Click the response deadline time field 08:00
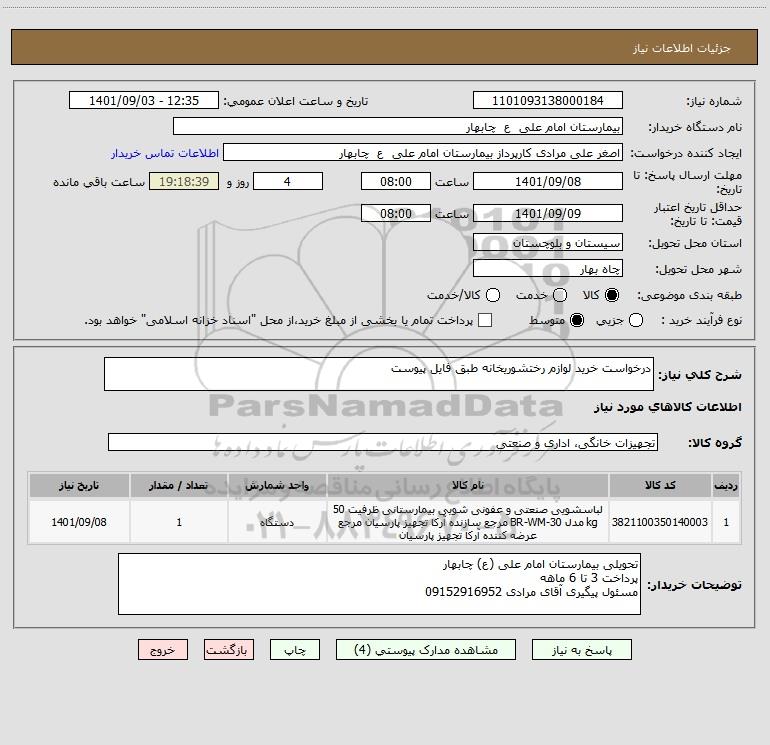The image size is (770, 745). [x=396, y=181]
